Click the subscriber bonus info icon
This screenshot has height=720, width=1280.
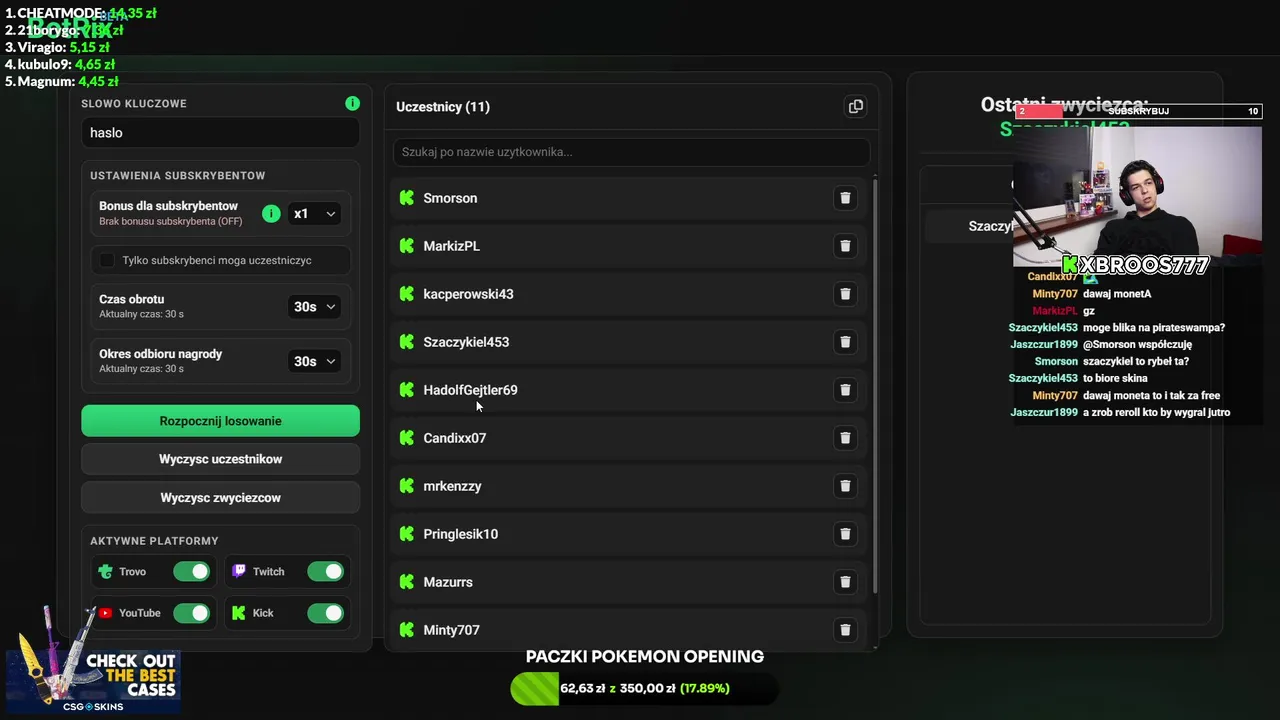click(x=271, y=213)
